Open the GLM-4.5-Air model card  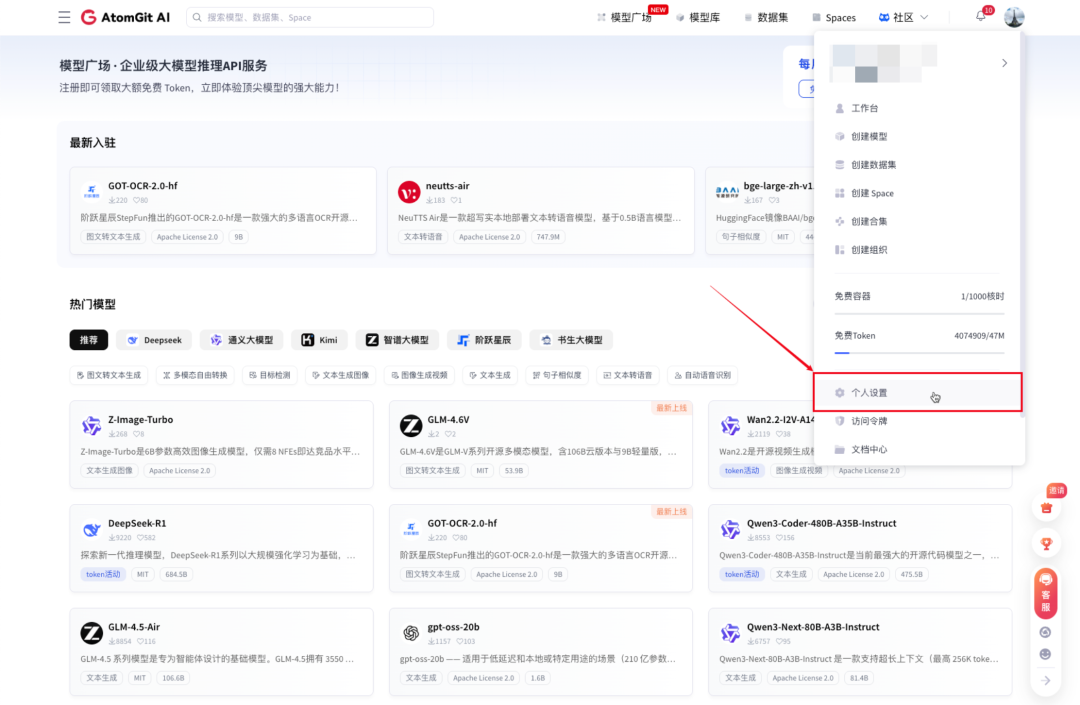(221, 651)
